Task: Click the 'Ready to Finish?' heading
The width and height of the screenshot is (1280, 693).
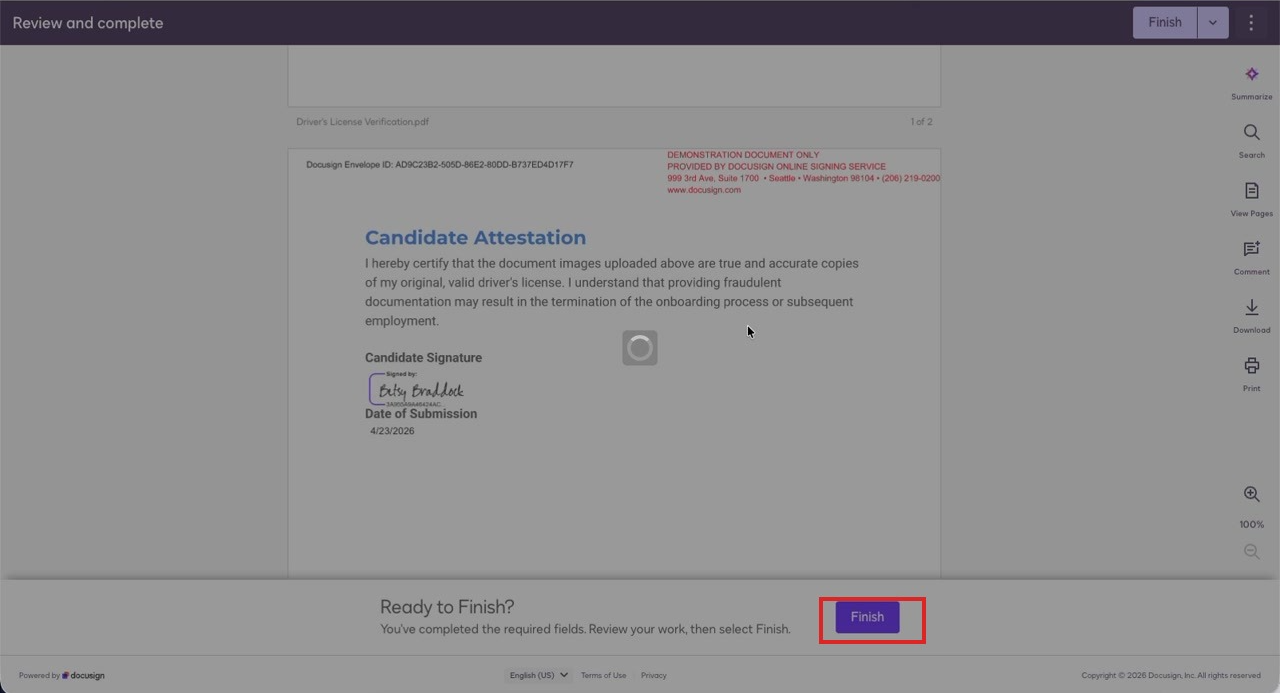Action: pyautogui.click(x=447, y=607)
